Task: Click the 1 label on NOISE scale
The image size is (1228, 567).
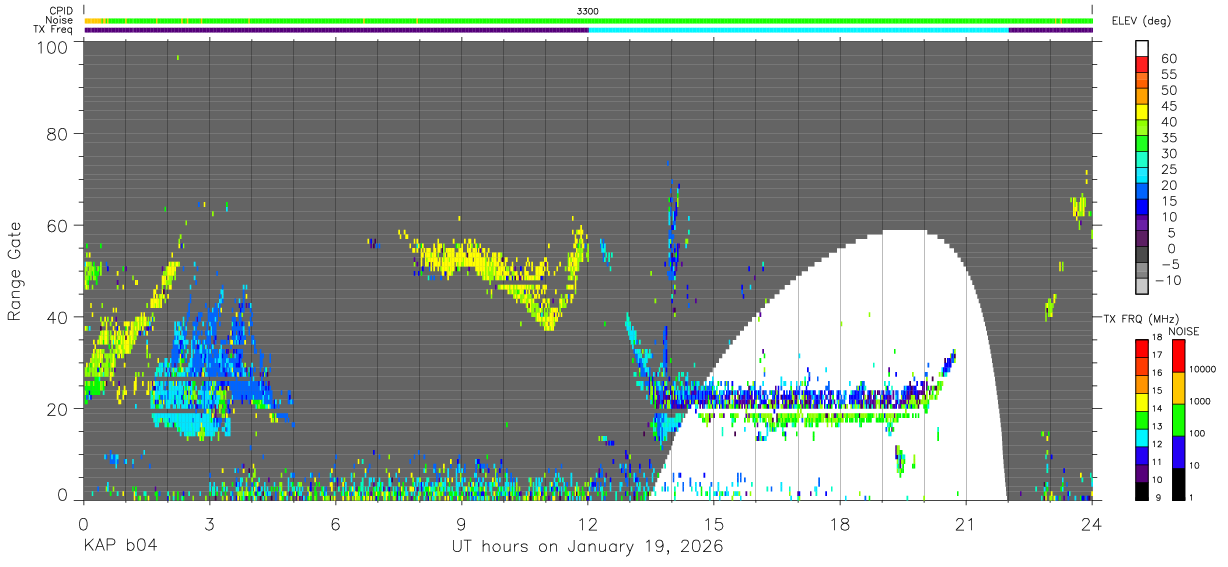Action: [x=1192, y=498]
